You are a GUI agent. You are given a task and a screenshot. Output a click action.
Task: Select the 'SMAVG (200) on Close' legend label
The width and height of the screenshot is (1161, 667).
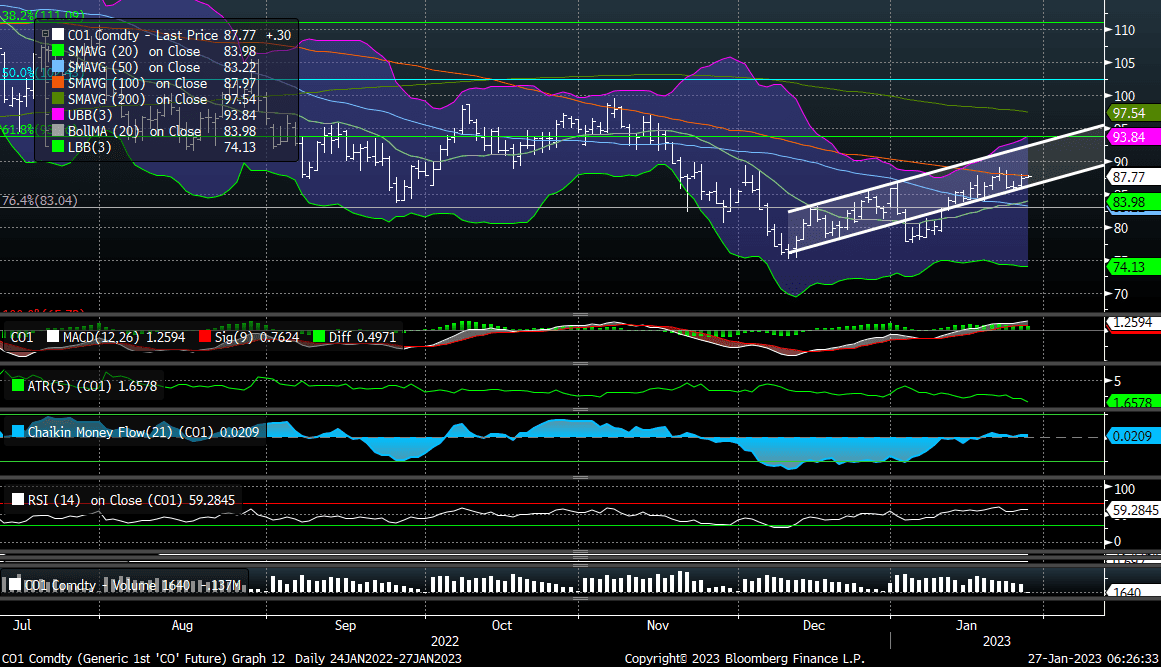(138, 99)
